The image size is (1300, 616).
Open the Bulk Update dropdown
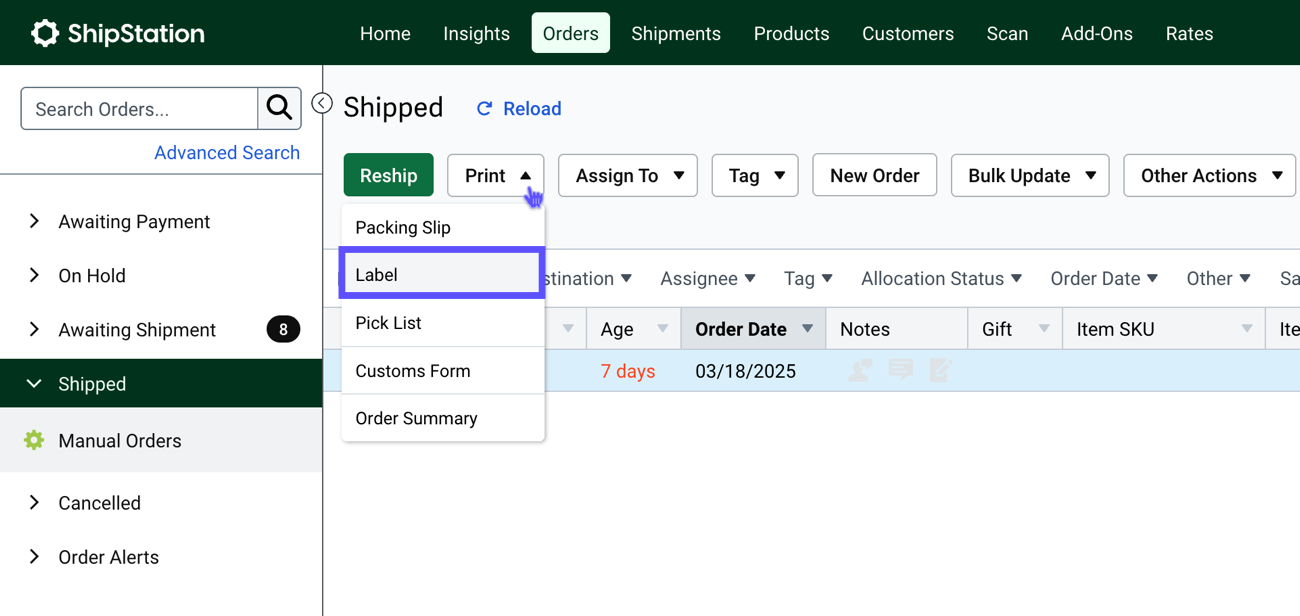click(1029, 175)
